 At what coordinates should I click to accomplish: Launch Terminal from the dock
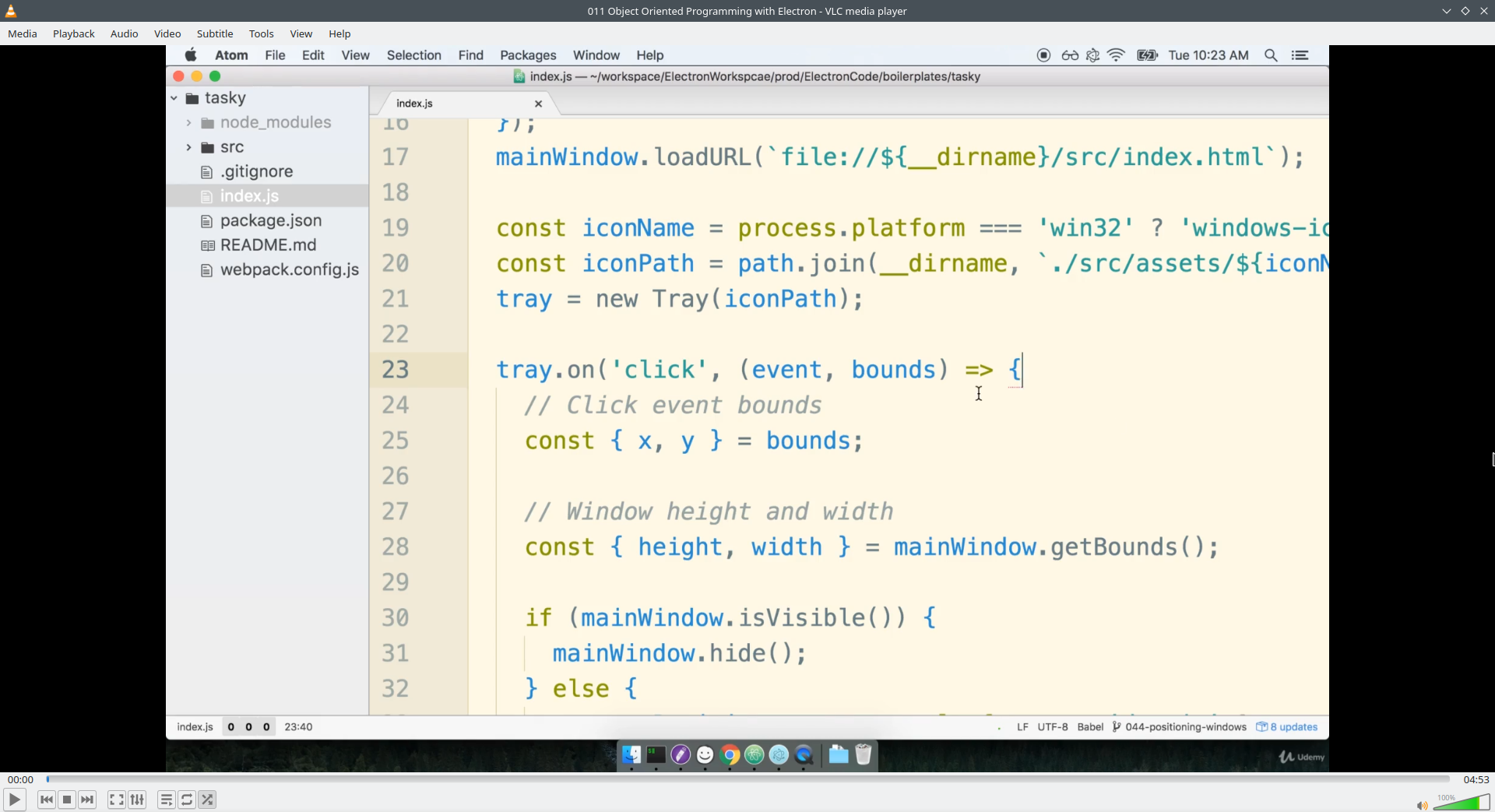656,754
